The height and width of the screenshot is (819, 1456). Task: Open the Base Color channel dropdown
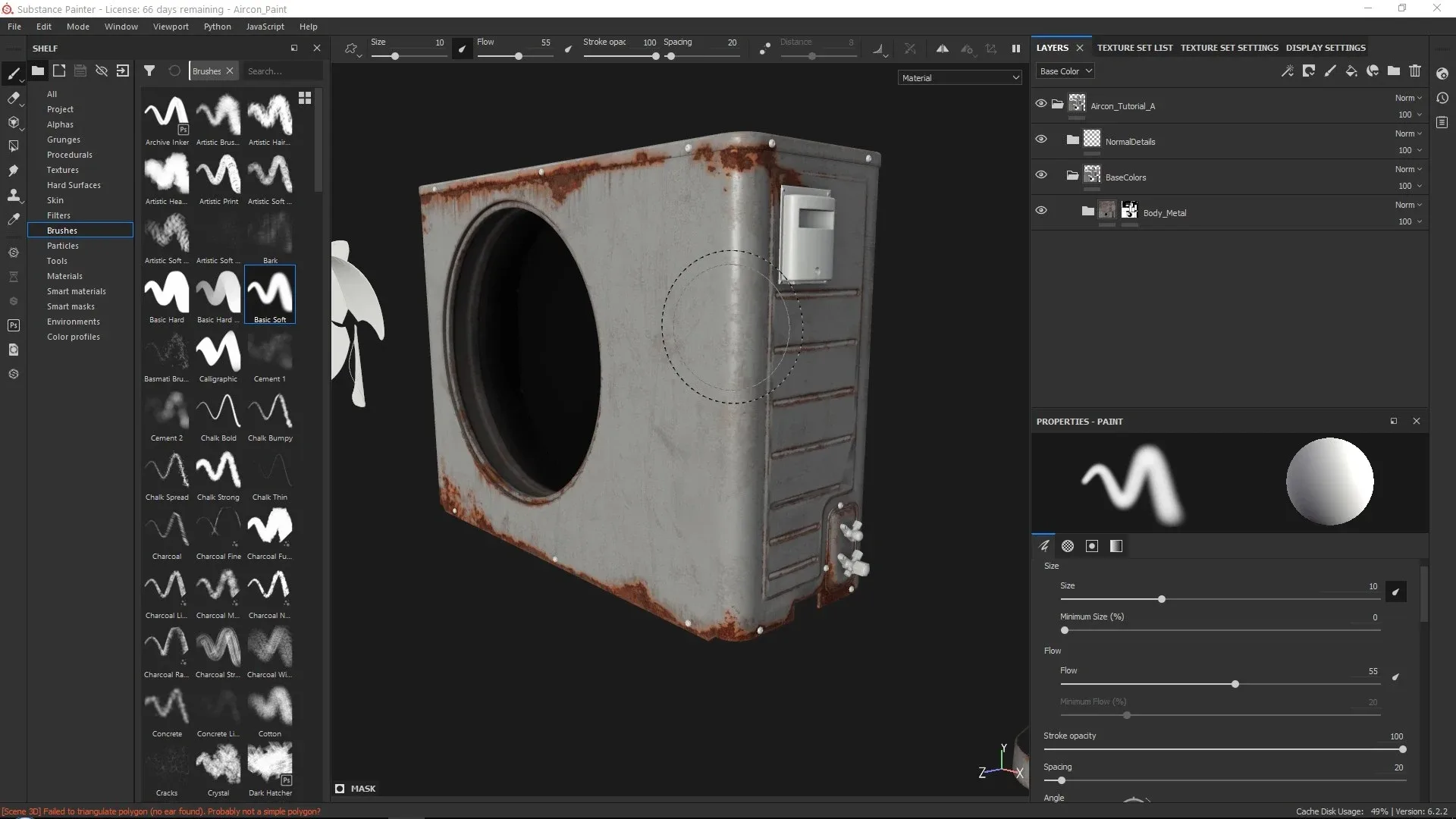tap(1065, 71)
